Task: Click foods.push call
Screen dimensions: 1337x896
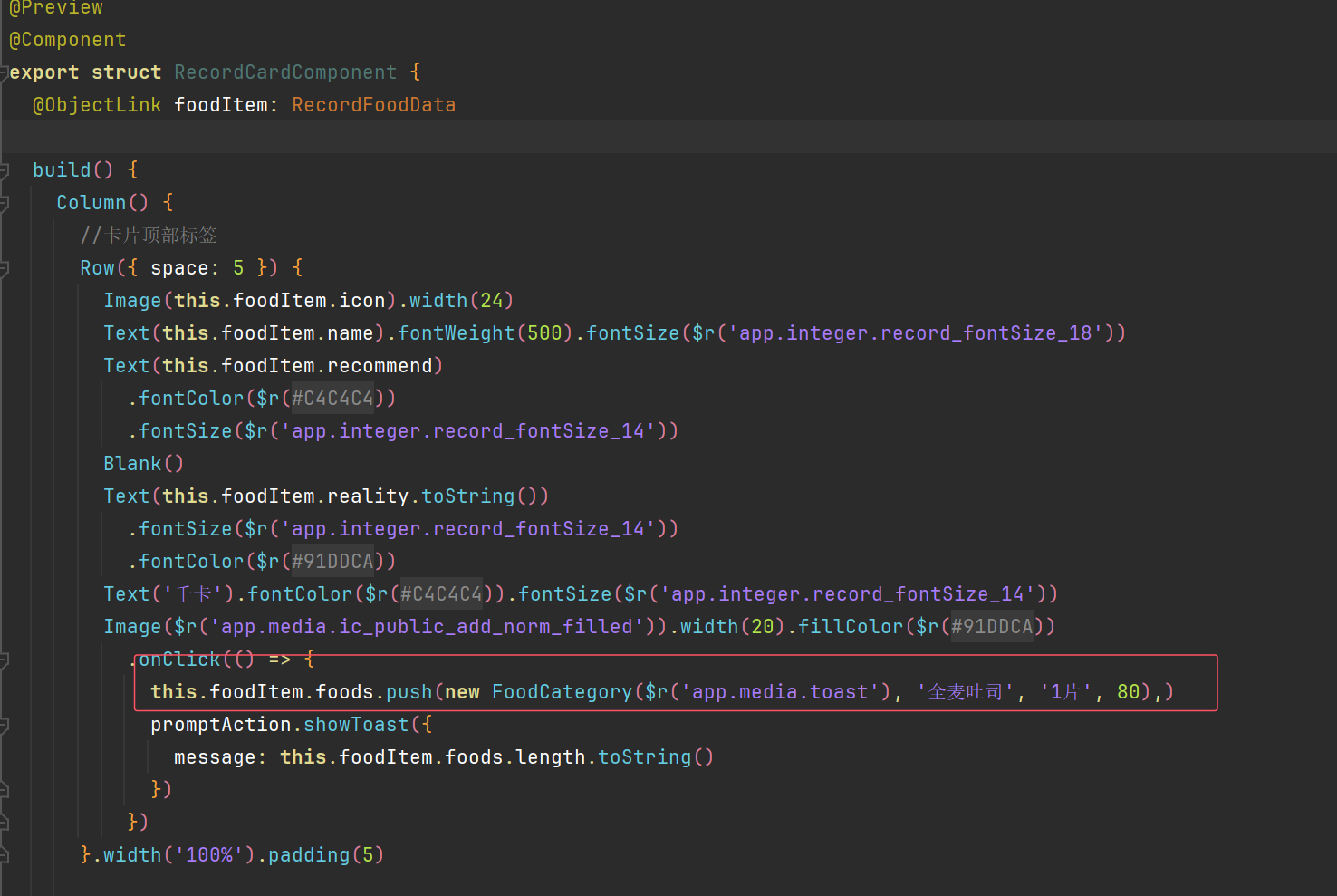Action: click(x=374, y=692)
